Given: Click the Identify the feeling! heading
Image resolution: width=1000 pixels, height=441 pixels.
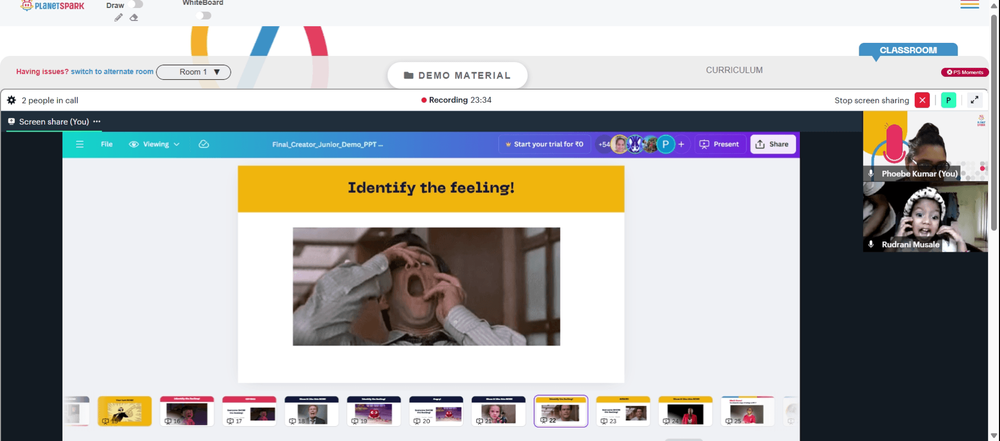Looking at the screenshot, I should coord(431,188).
